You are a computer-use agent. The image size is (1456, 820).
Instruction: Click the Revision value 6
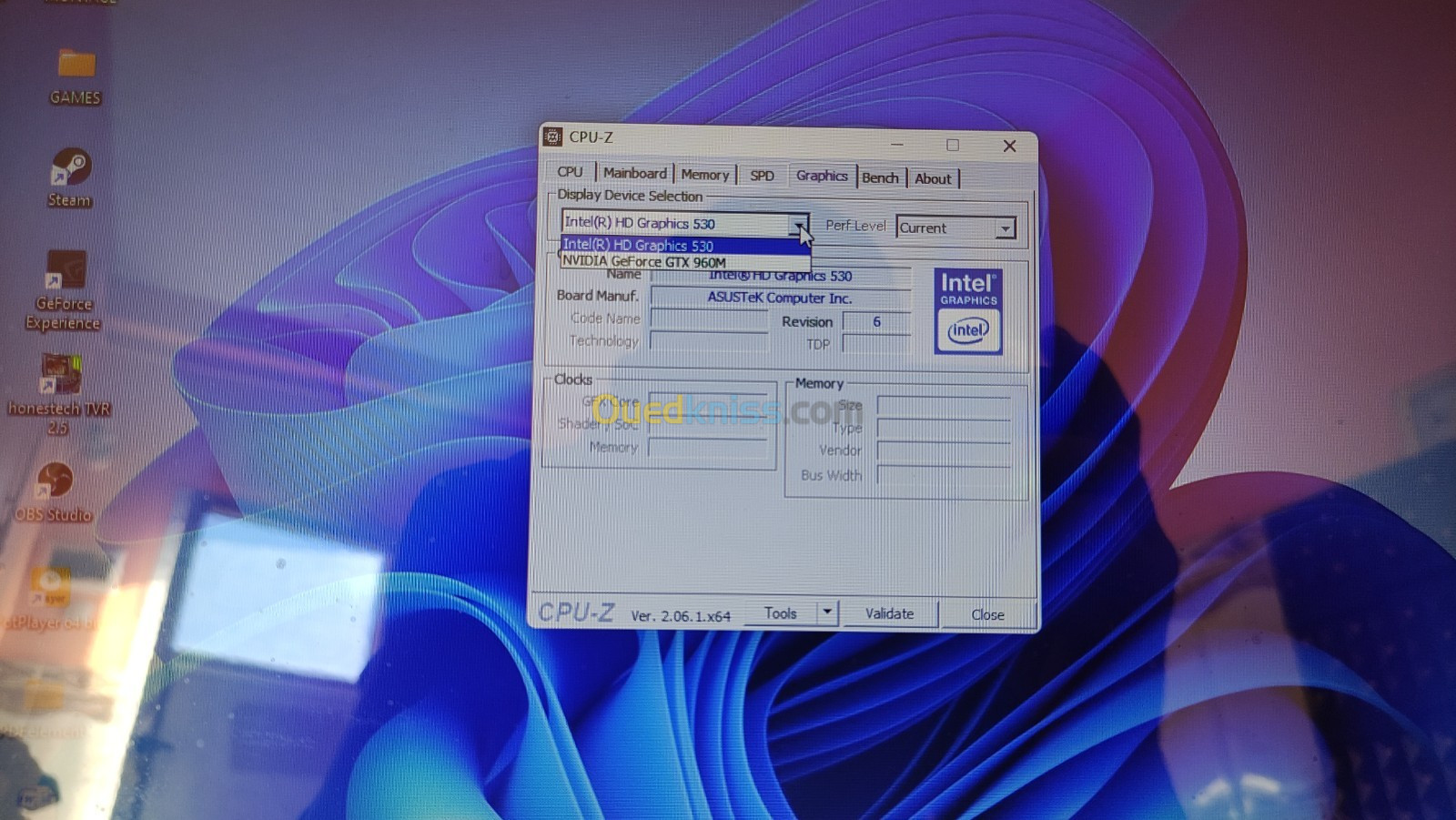(876, 321)
